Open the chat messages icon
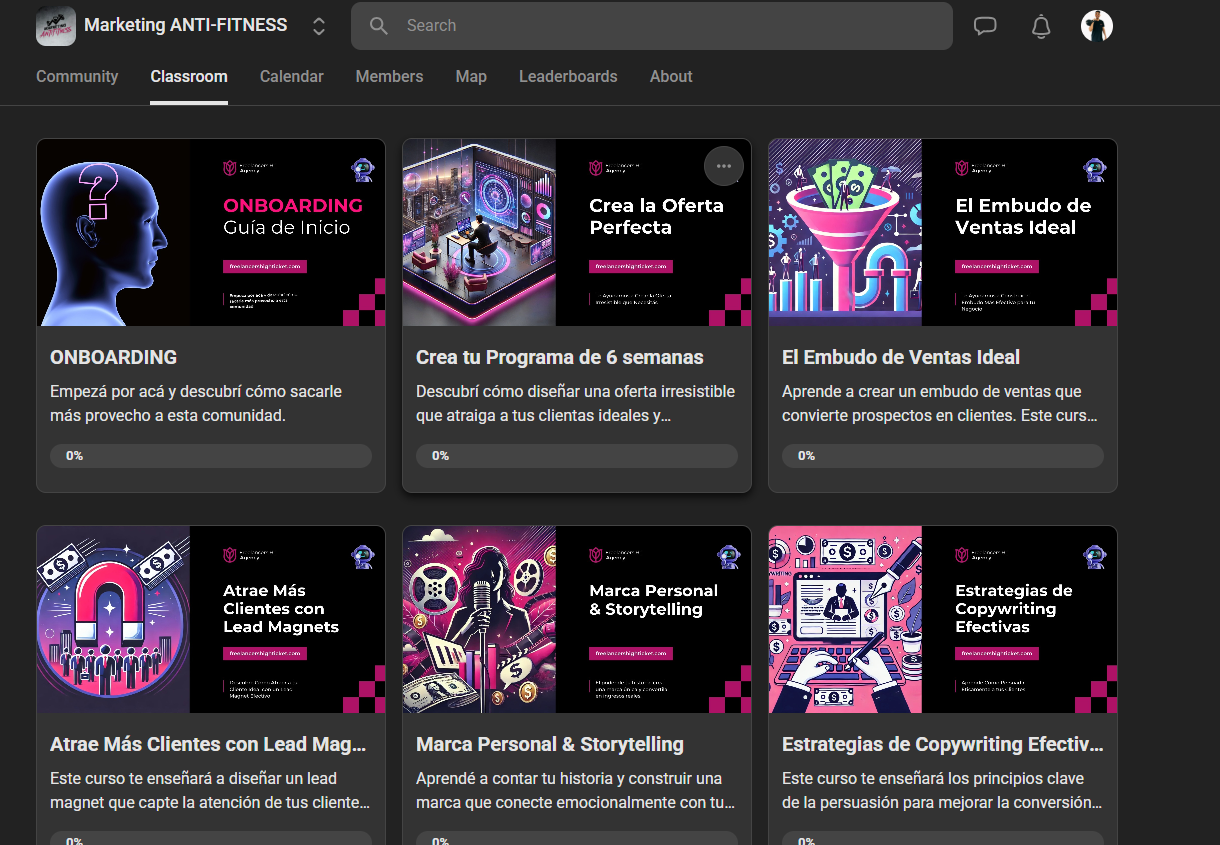Image resolution: width=1220 pixels, height=845 pixels. (x=985, y=26)
